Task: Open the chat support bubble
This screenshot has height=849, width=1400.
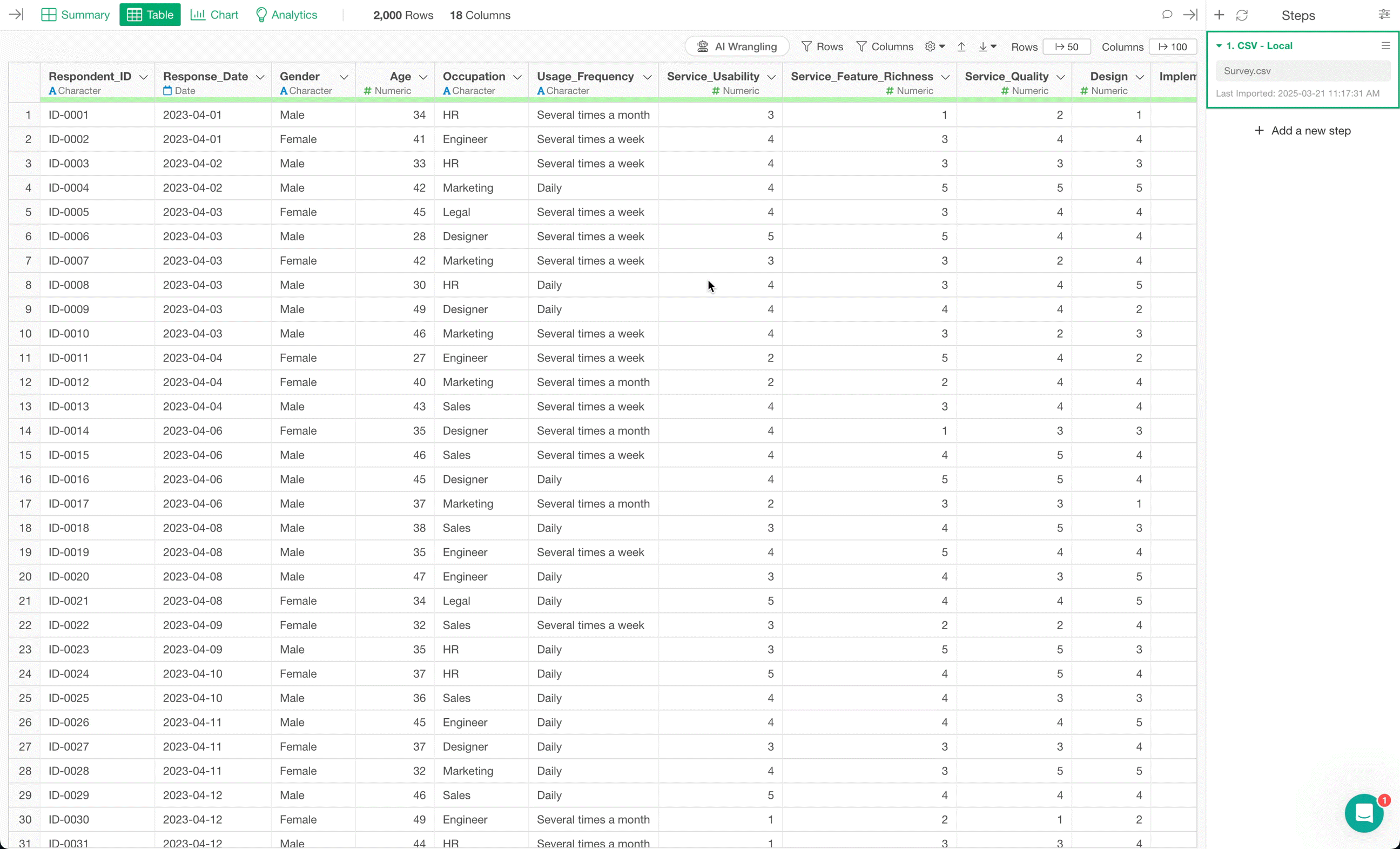Action: coord(1364,813)
